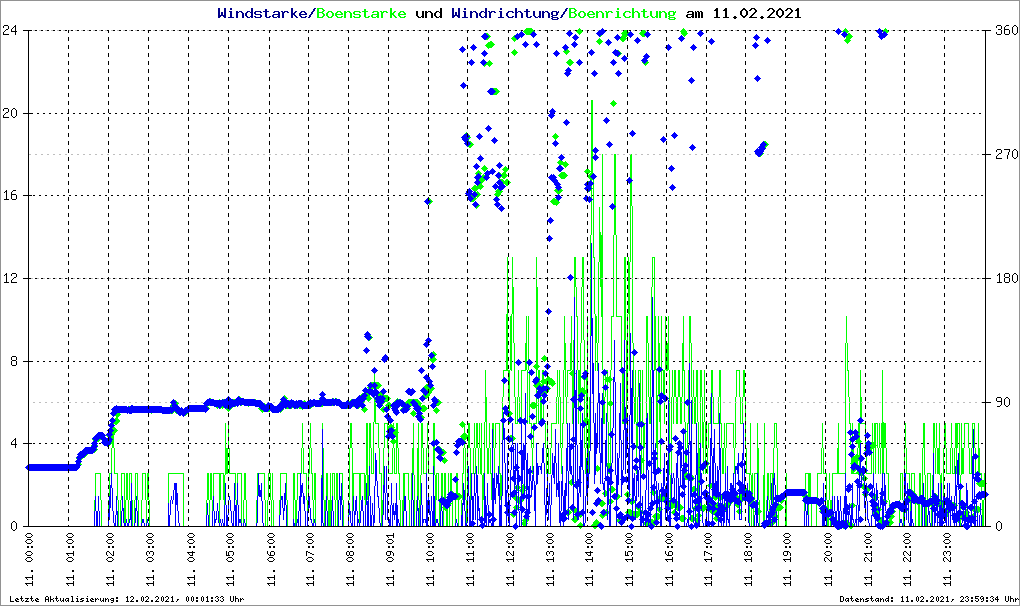Click the time label '11. 17:00'
Image resolution: width=1020 pixels, height=606 pixels.
(708, 559)
